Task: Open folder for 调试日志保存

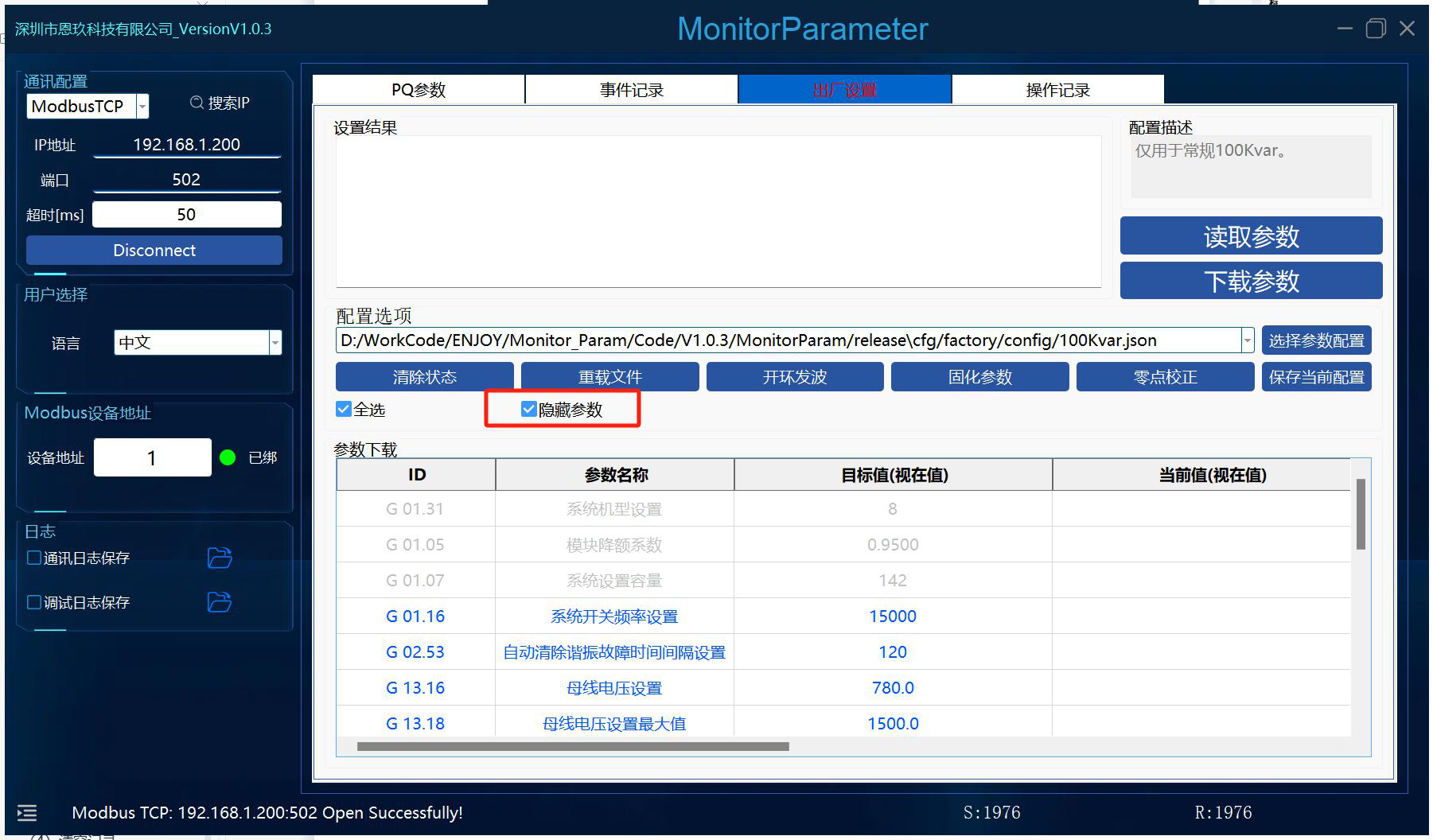Action: 220,602
